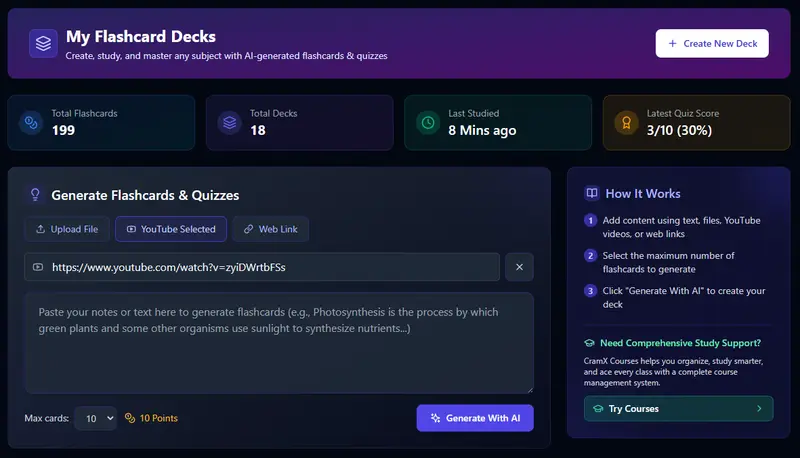This screenshot has height=458, width=800.
Task: Click the Latest Quiz Score medal icon
Action: tap(626, 123)
